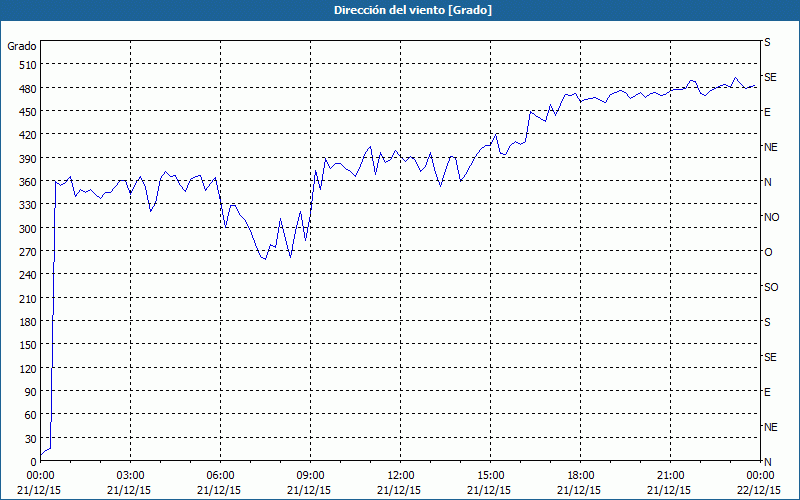Viewport: 800px width, 500px height.
Task: Click the "S" compass label level with 180
Action: (767, 322)
